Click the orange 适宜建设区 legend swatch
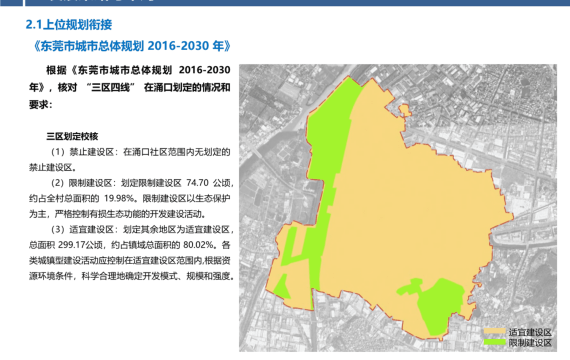Screen dimensions: 570x360 coord(494,331)
